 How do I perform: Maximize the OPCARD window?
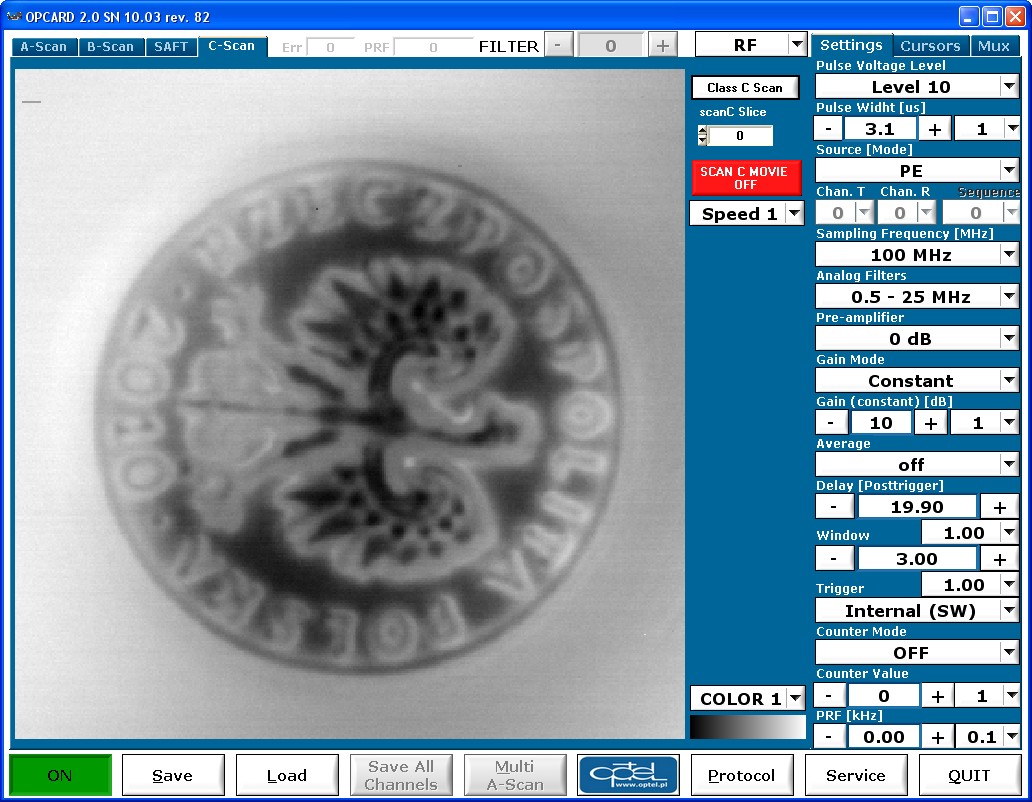pyautogui.click(x=992, y=16)
